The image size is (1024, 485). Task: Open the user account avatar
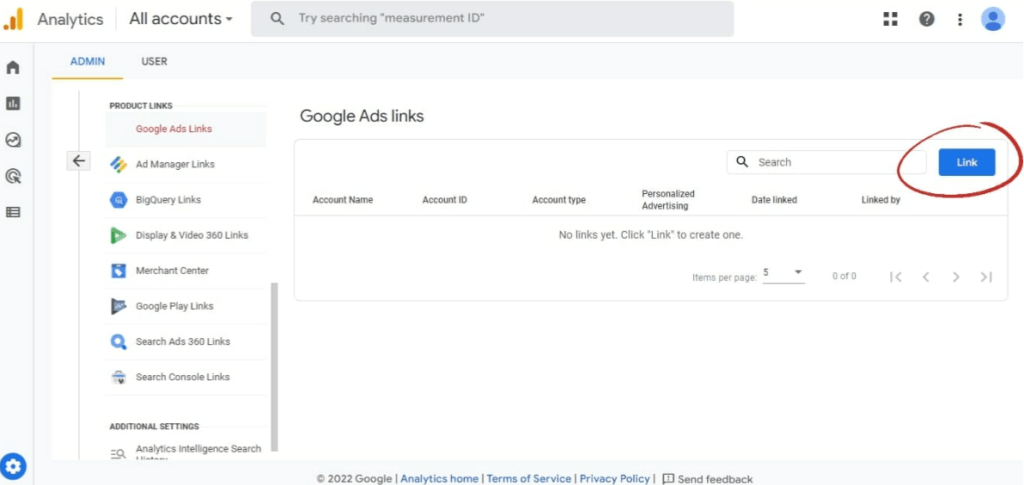click(993, 19)
